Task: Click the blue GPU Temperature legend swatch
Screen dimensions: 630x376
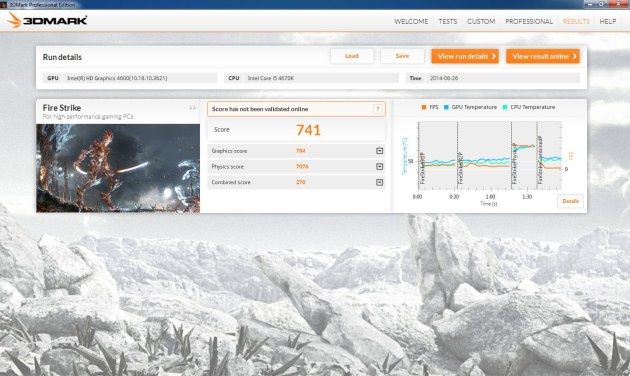Action: click(x=446, y=107)
